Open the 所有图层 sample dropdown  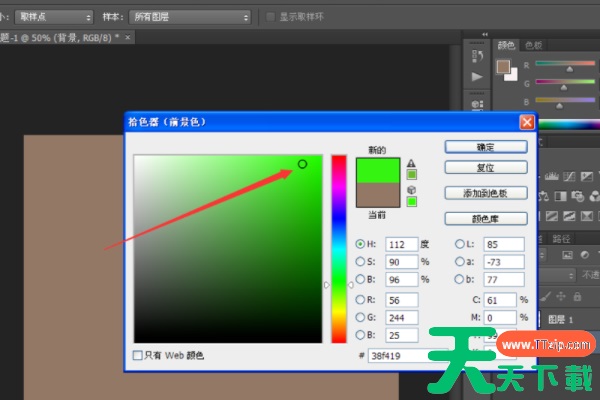(x=190, y=17)
